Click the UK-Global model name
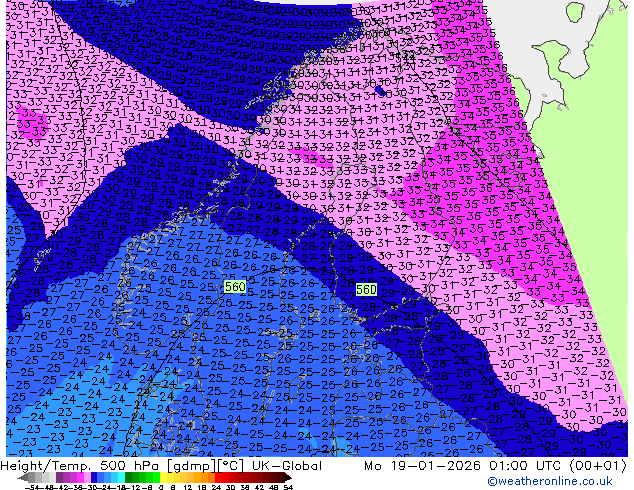Viewport: 634px width, 490px height. [287, 466]
